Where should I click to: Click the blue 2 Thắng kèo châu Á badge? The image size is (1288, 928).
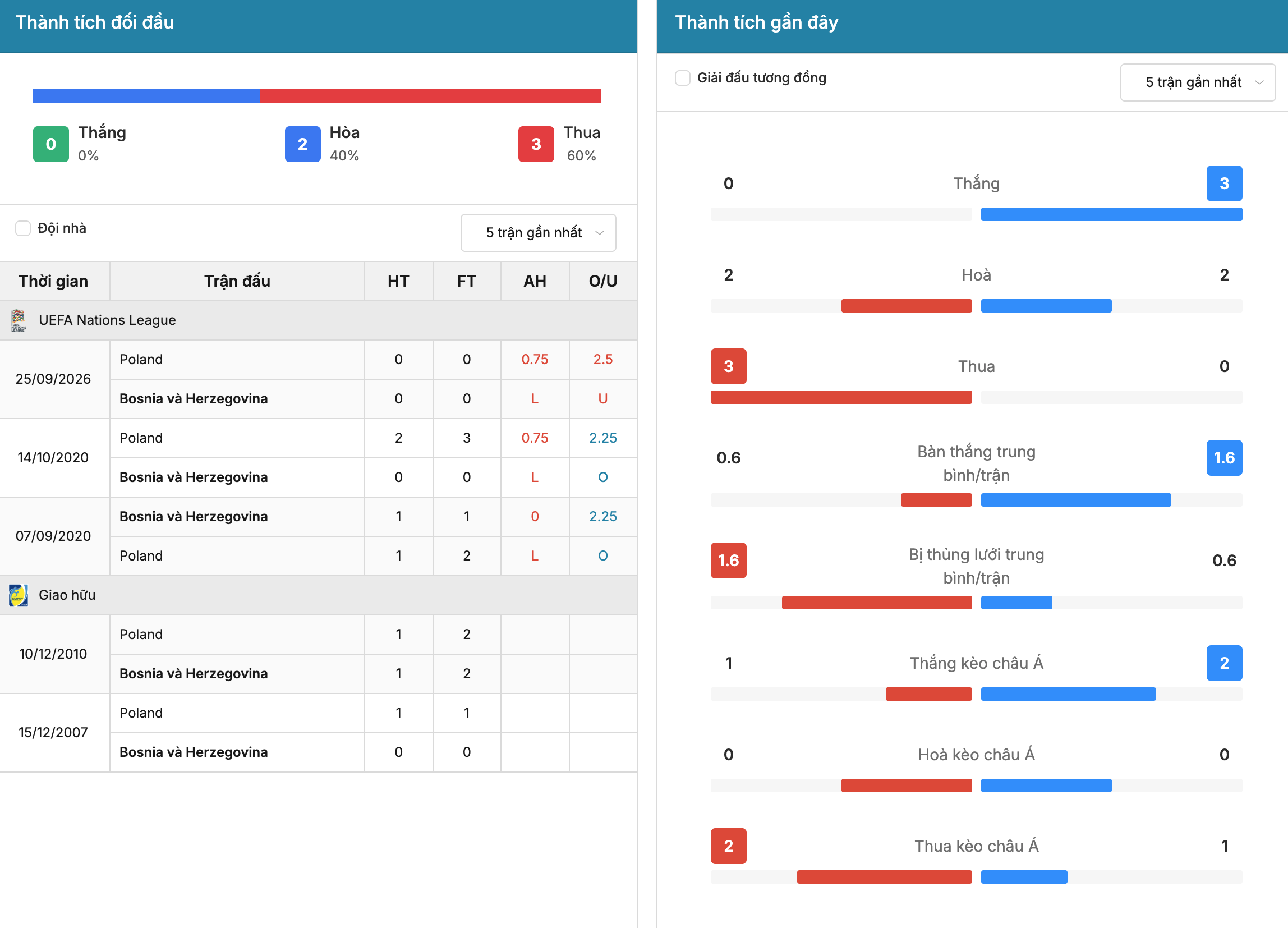pyautogui.click(x=1225, y=663)
